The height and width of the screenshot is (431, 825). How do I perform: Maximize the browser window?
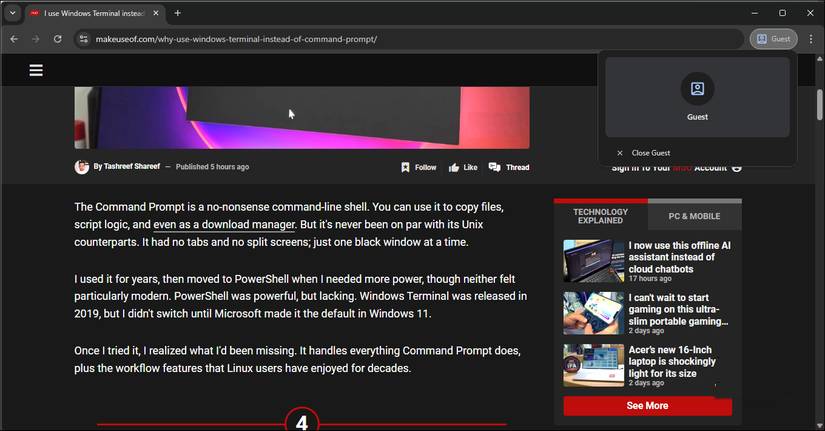[x=782, y=13]
